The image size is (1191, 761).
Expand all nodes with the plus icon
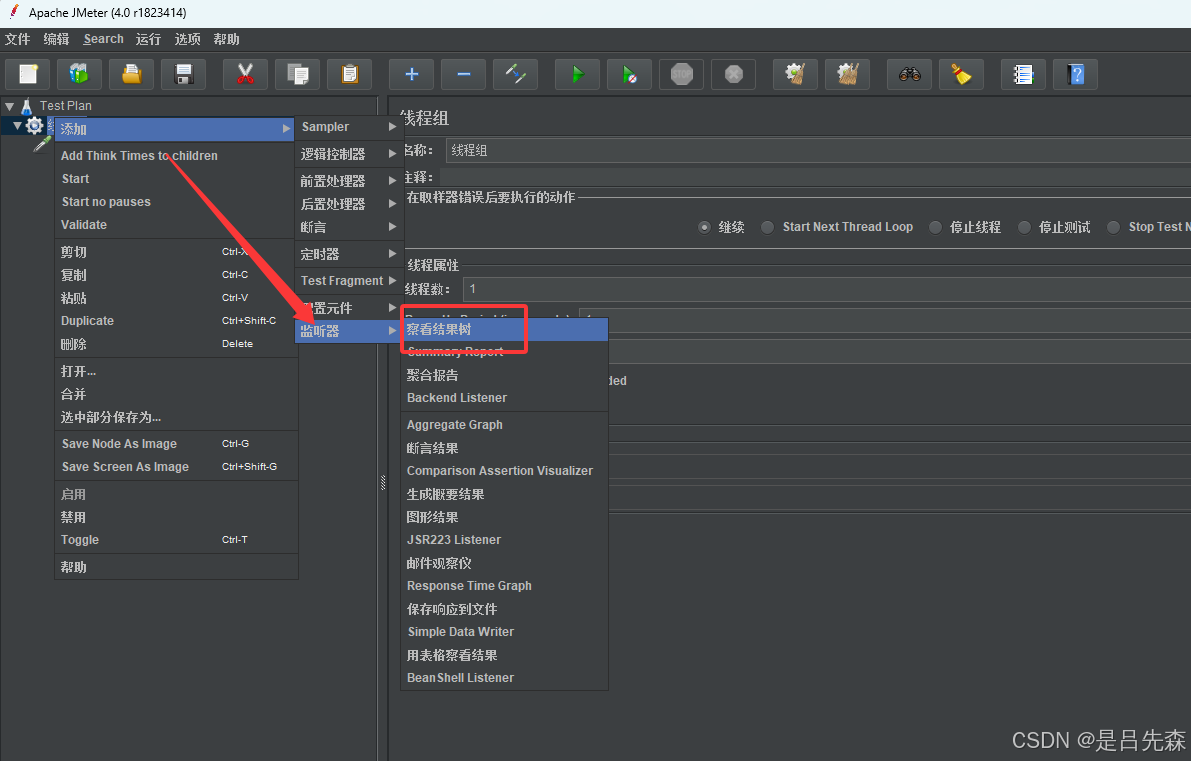tap(412, 74)
